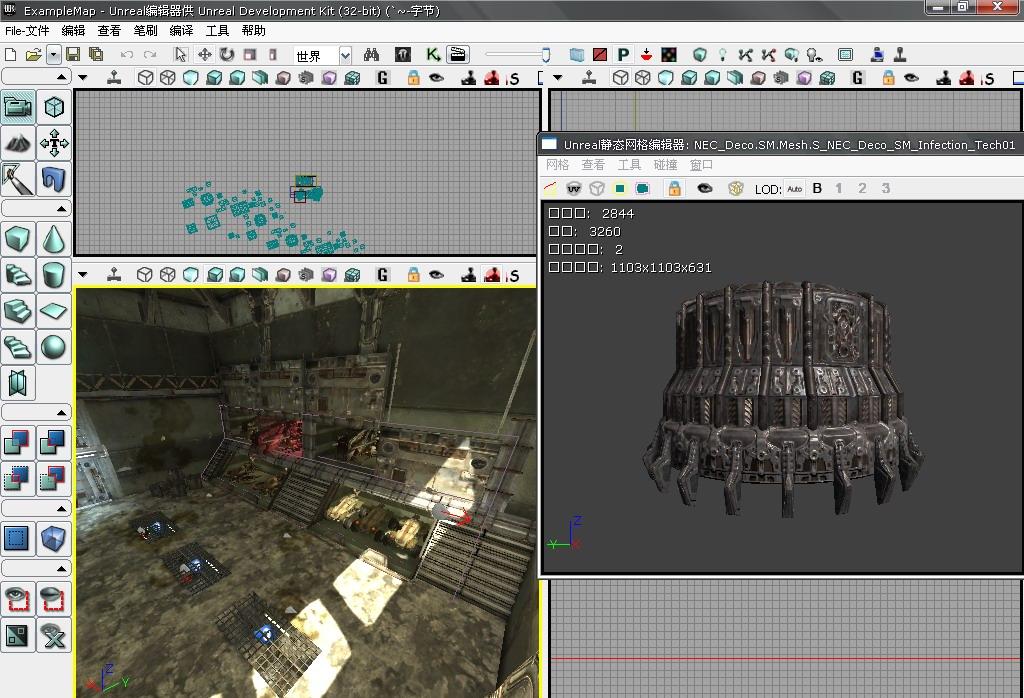Open Kismet from the main toolbar
The height and width of the screenshot is (698, 1024).
[432, 55]
